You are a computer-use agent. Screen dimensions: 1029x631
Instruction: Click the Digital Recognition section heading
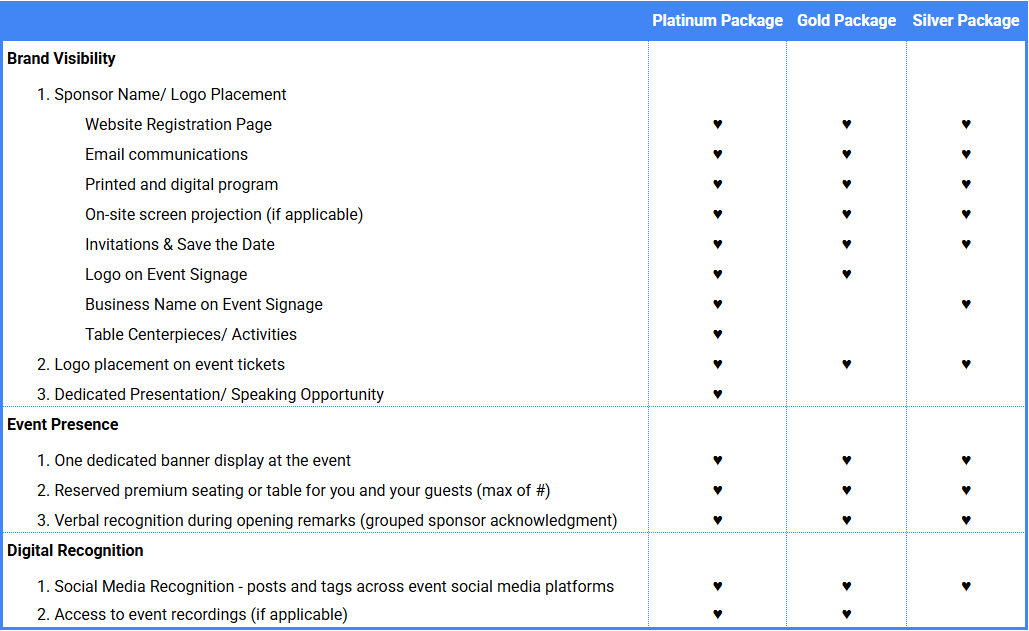click(75, 551)
